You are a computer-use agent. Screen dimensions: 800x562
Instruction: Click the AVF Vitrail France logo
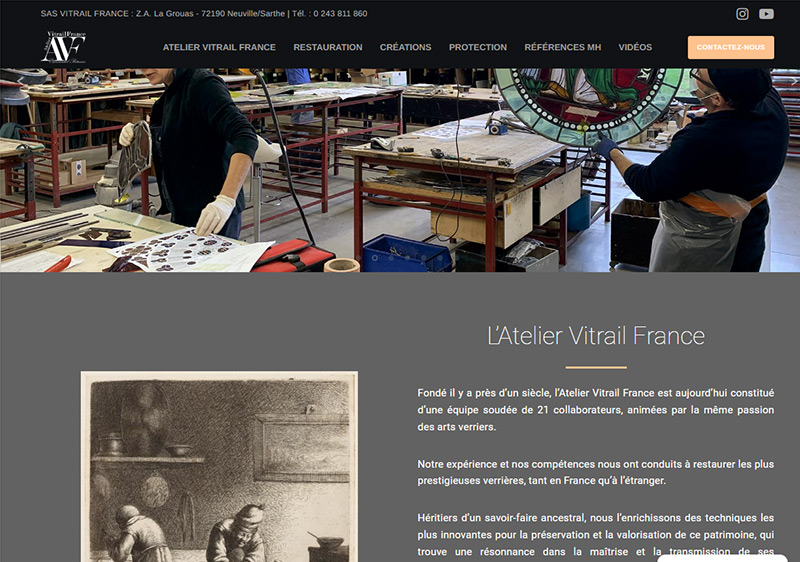(x=63, y=47)
